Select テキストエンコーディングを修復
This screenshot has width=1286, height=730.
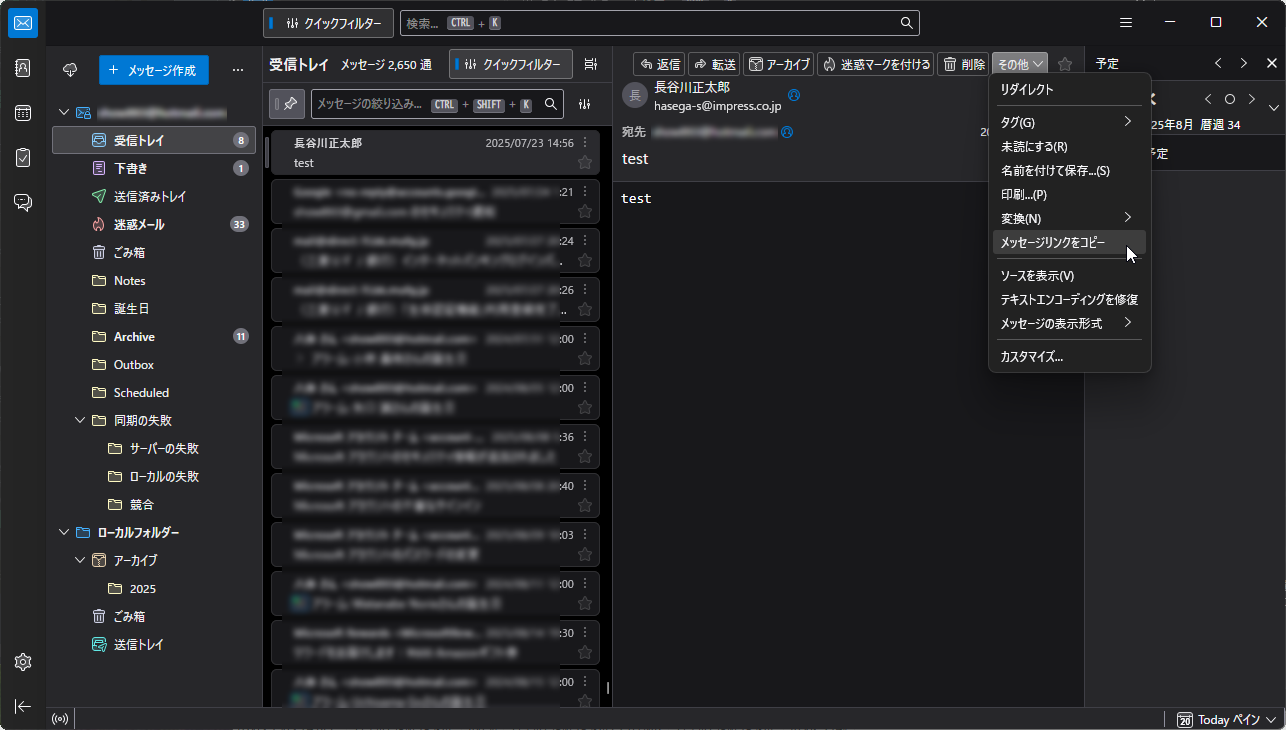(x=1067, y=299)
